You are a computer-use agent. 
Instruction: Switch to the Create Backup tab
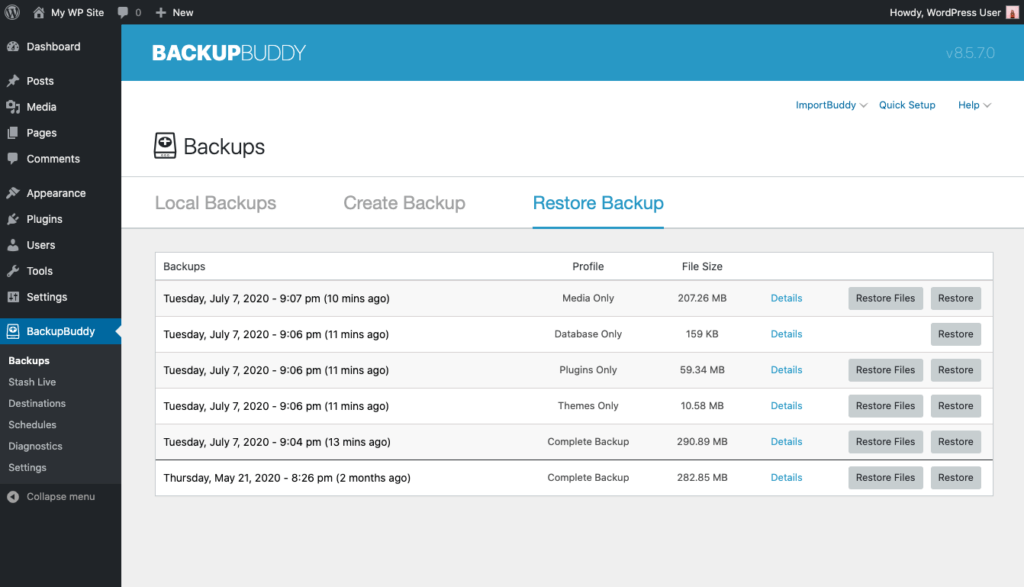click(404, 203)
